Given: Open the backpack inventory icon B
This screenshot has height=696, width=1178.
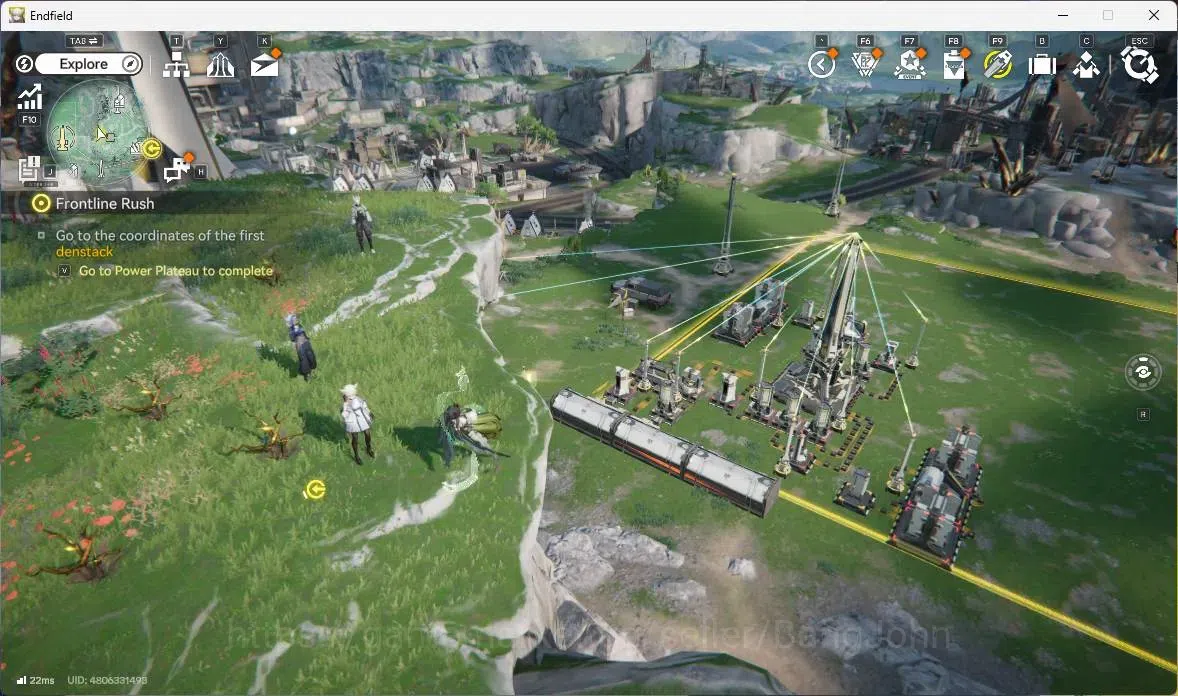Looking at the screenshot, I should pos(1042,65).
